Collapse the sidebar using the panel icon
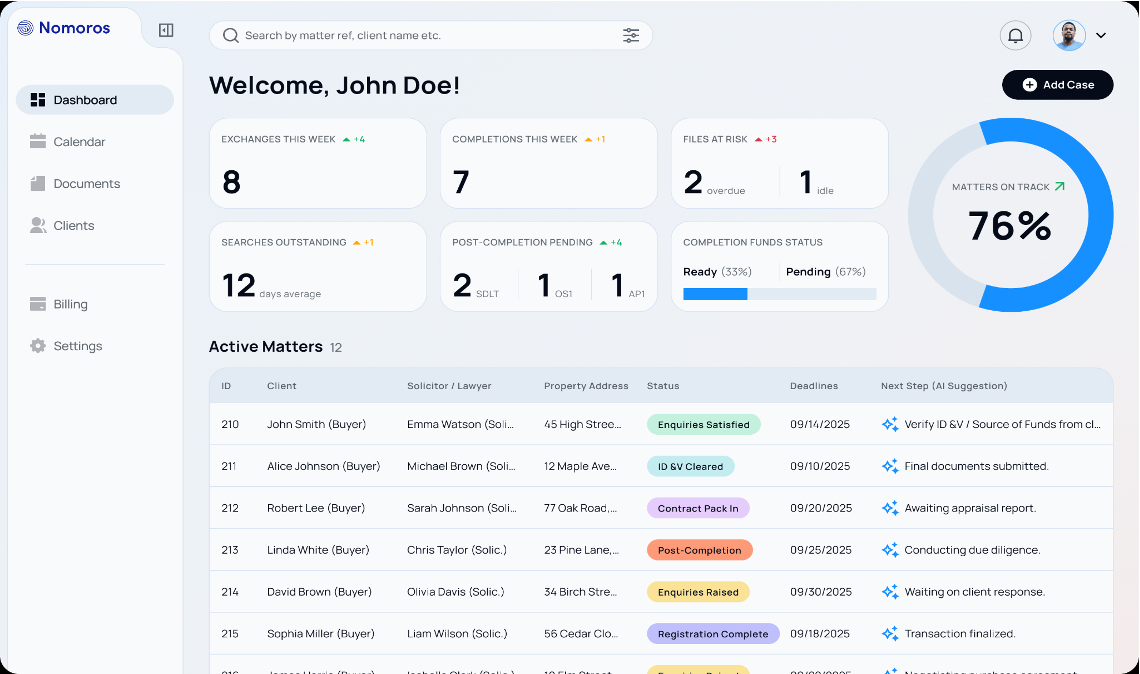The image size is (1140, 674). (166, 30)
